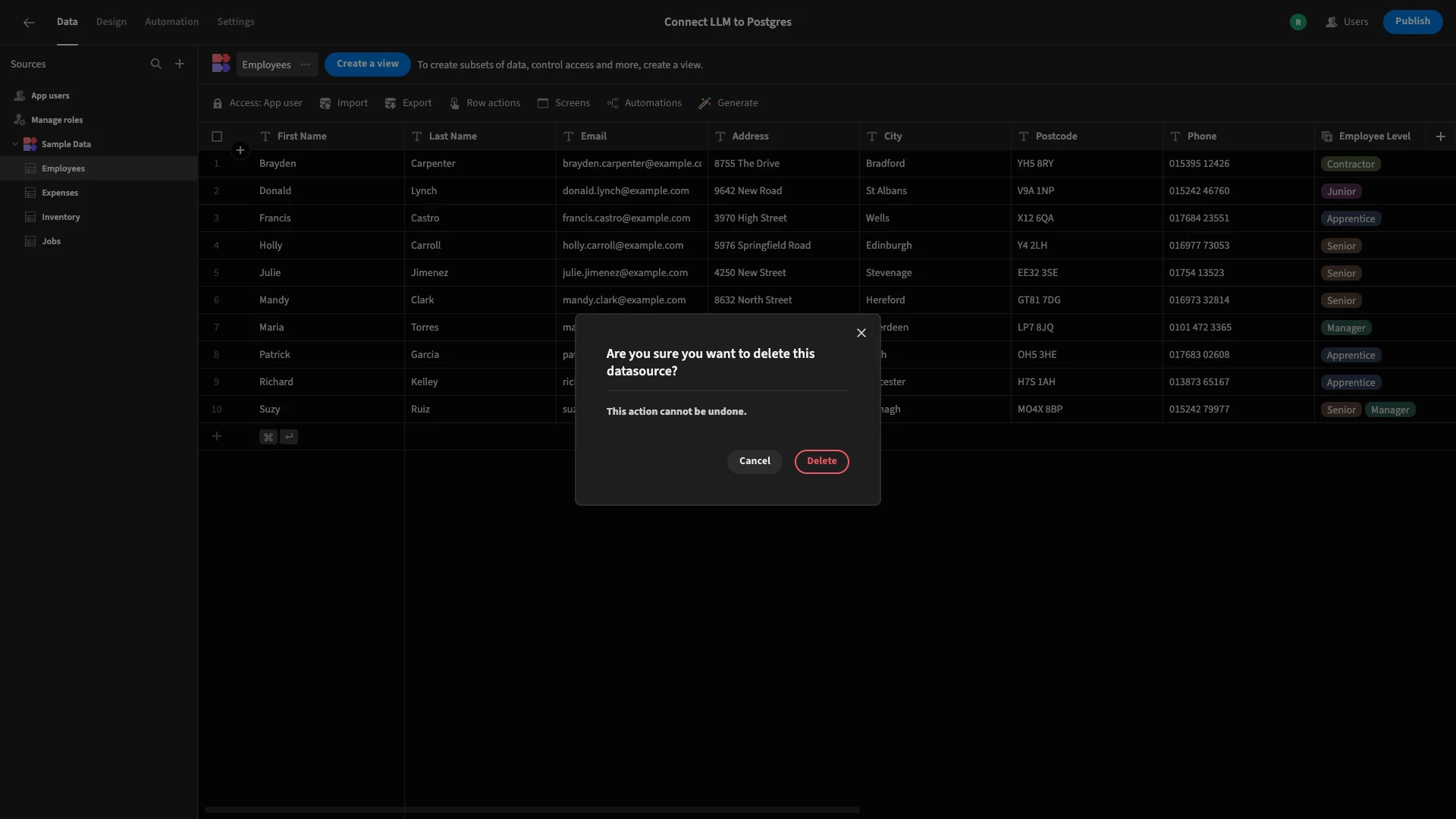
Task: Click the Last Name column header
Action: (480, 136)
